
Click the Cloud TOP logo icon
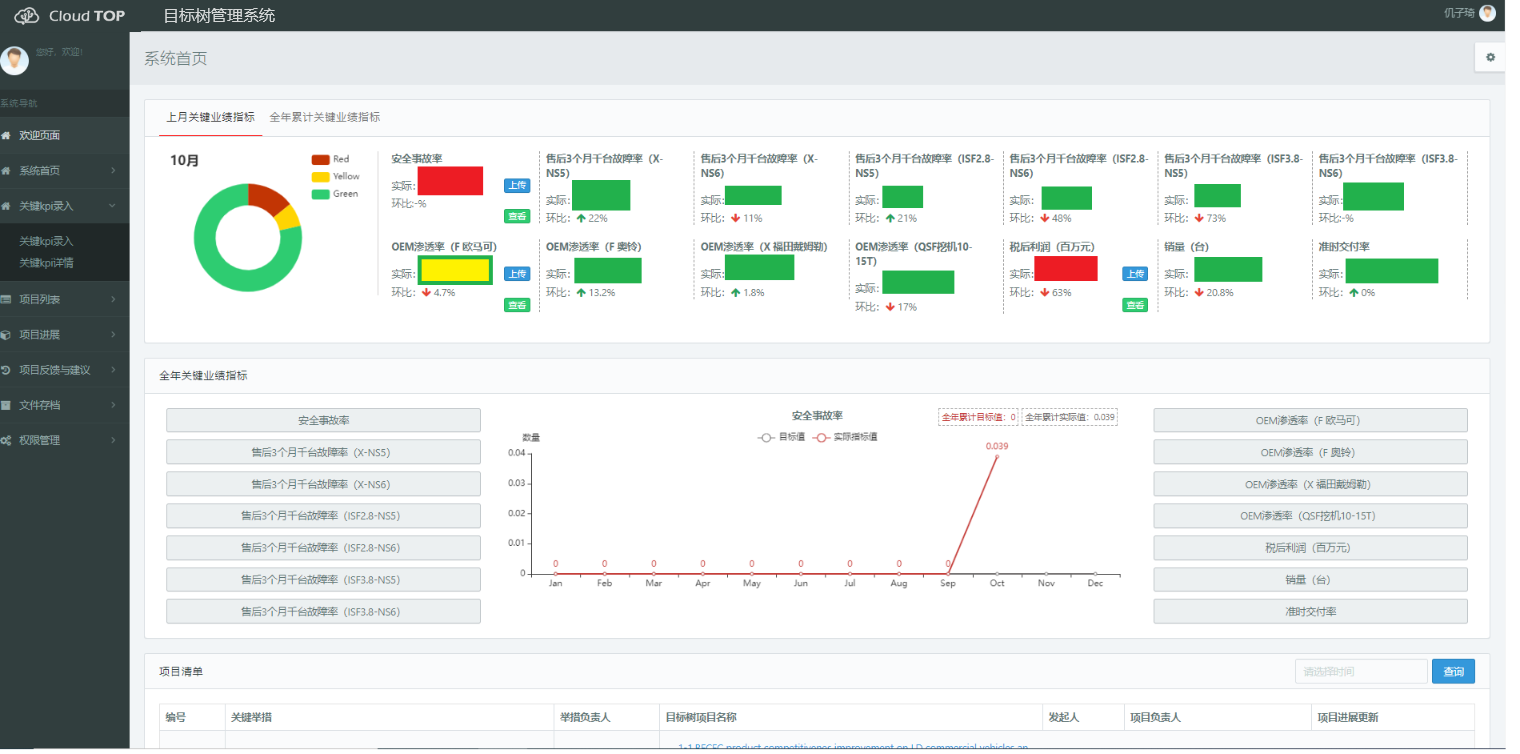pos(26,15)
